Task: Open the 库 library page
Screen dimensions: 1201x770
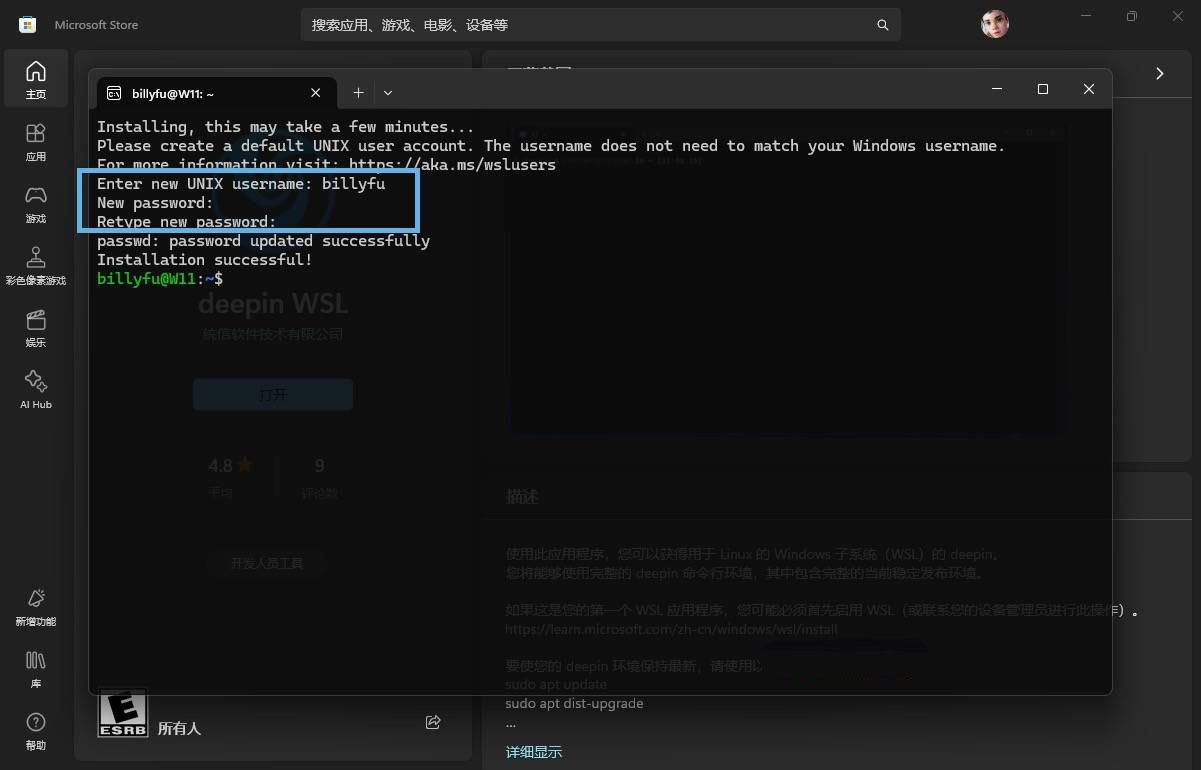Action: pyautogui.click(x=36, y=669)
